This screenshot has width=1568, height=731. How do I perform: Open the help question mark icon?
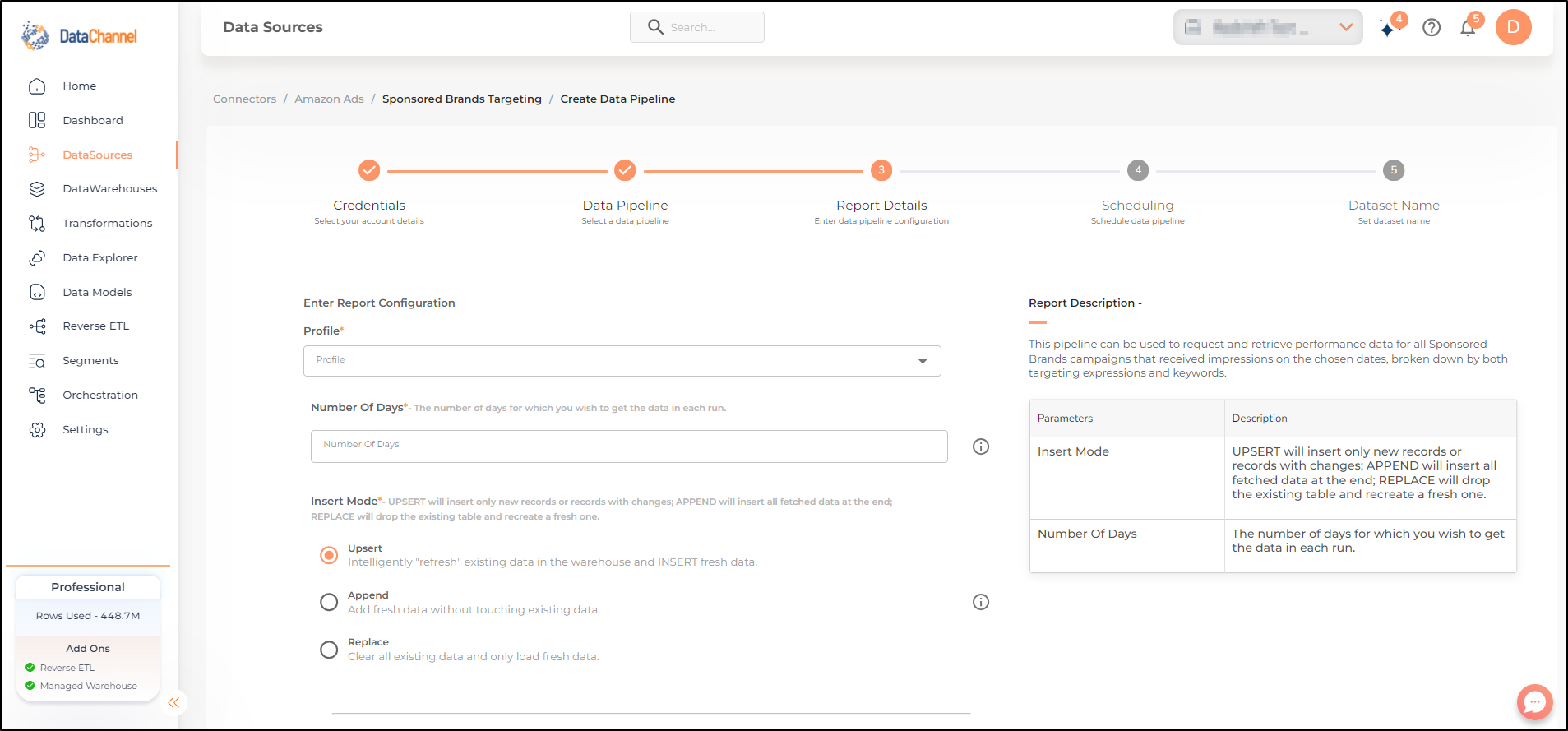coord(1432,28)
